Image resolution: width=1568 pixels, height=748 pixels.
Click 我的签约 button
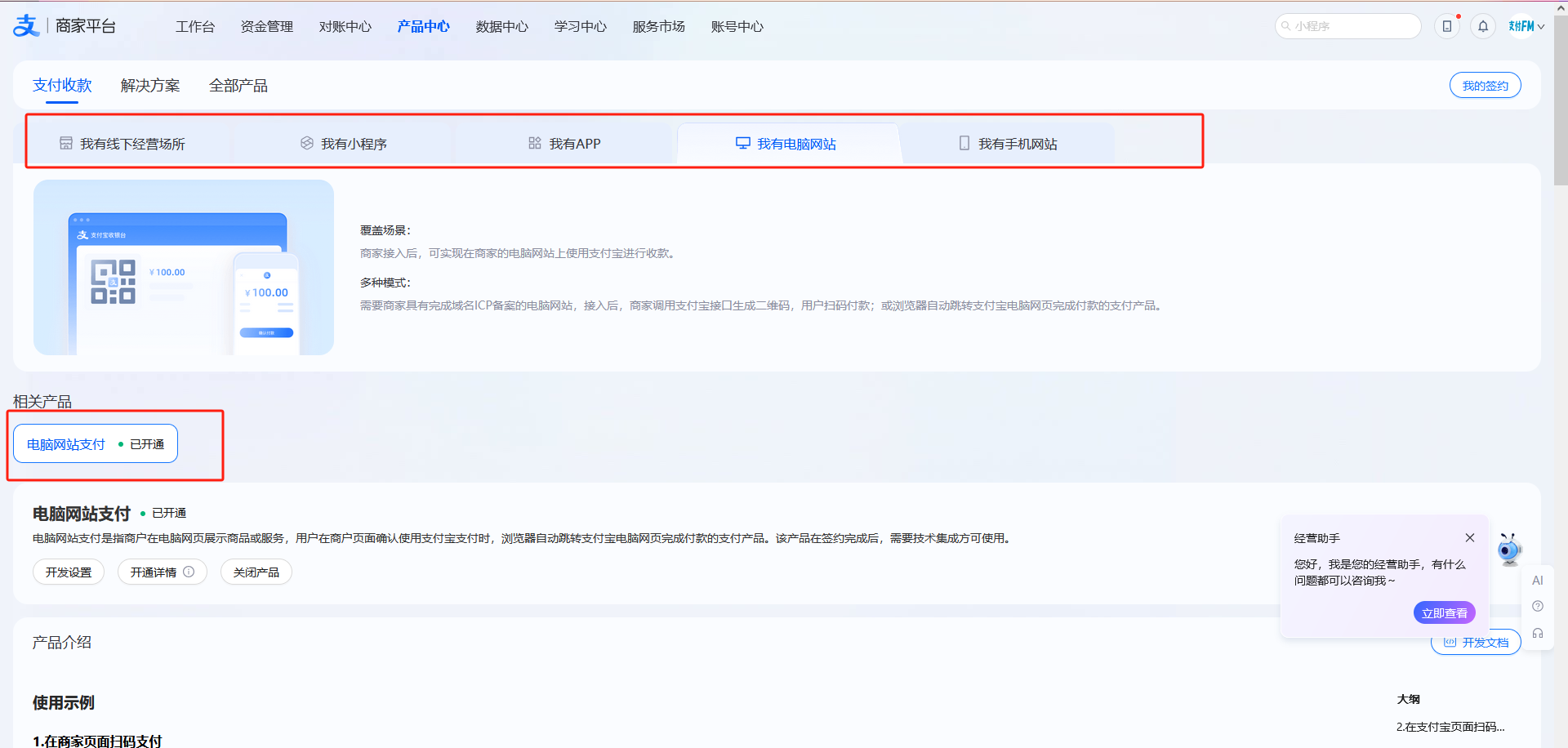tap(1485, 85)
